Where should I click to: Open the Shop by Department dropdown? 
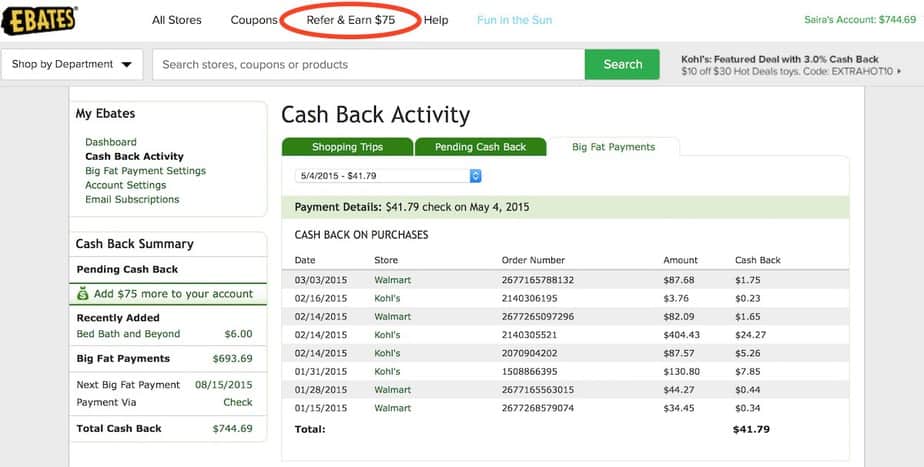[72, 65]
